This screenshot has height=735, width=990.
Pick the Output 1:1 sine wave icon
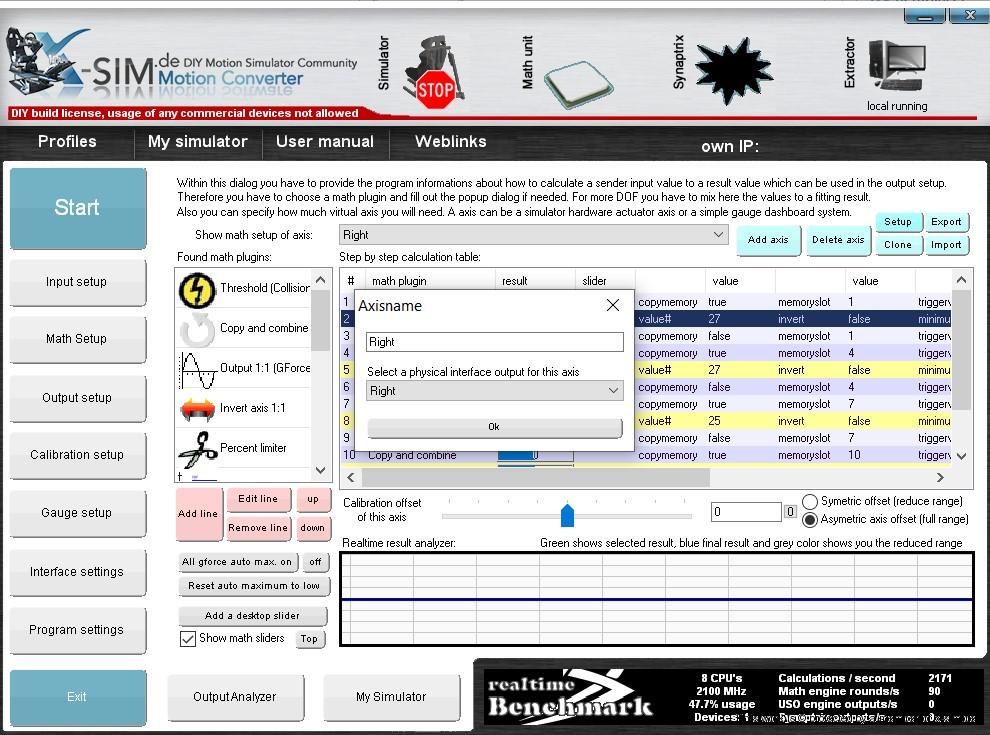pos(198,370)
